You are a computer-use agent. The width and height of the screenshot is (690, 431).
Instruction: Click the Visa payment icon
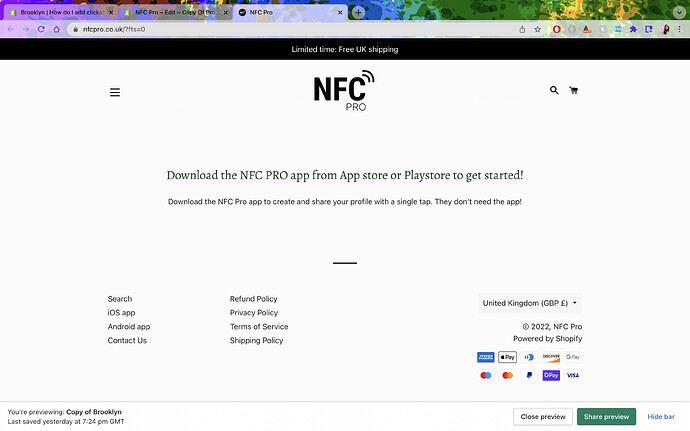point(573,375)
